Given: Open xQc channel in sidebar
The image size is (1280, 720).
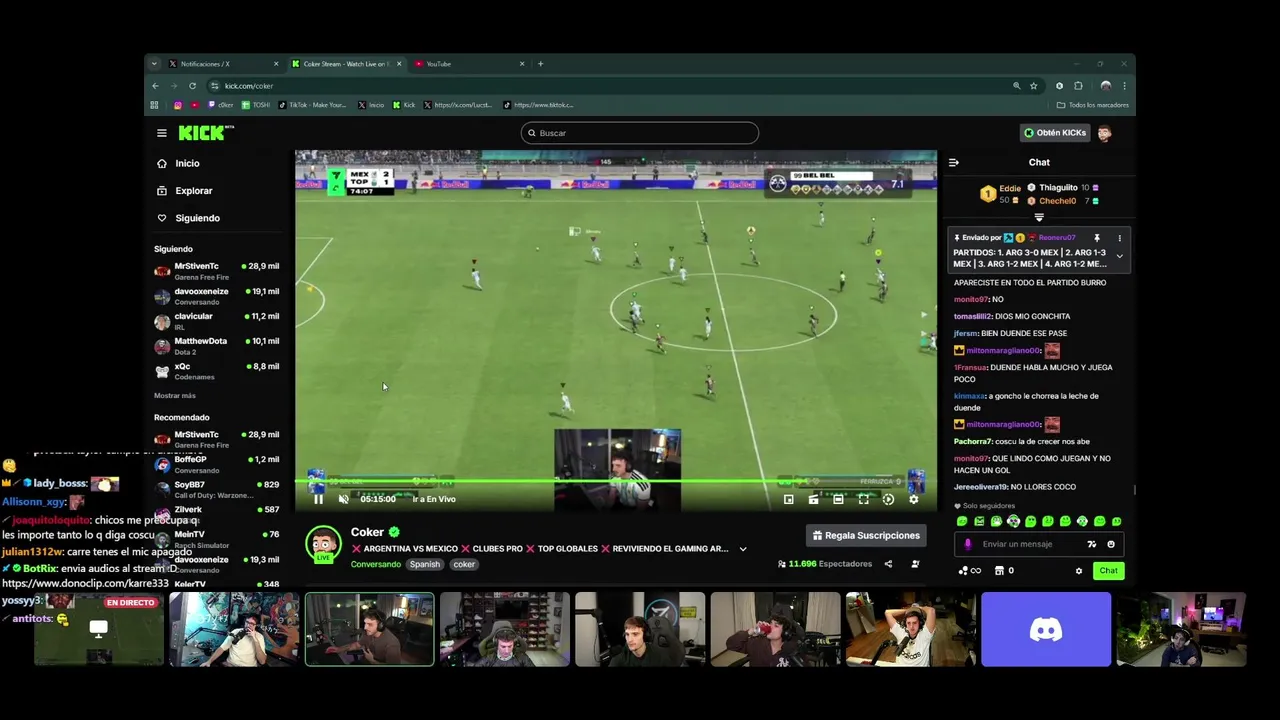Looking at the screenshot, I should 217,371.
